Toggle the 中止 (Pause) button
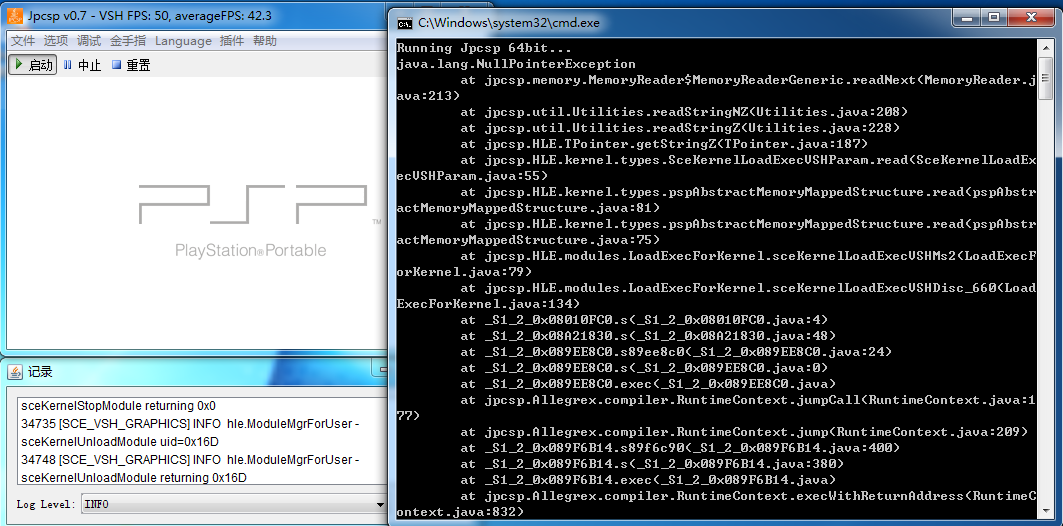This screenshot has height=526, width=1063. pyautogui.click(x=82, y=65)
